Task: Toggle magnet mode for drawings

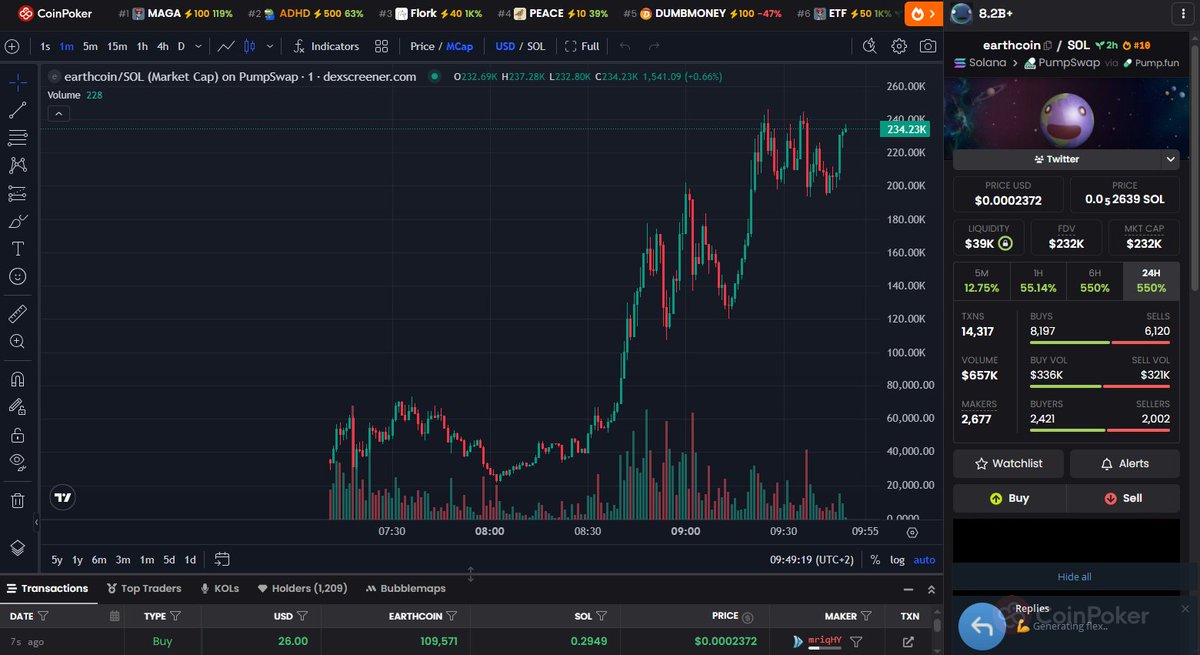Action: 17,379
